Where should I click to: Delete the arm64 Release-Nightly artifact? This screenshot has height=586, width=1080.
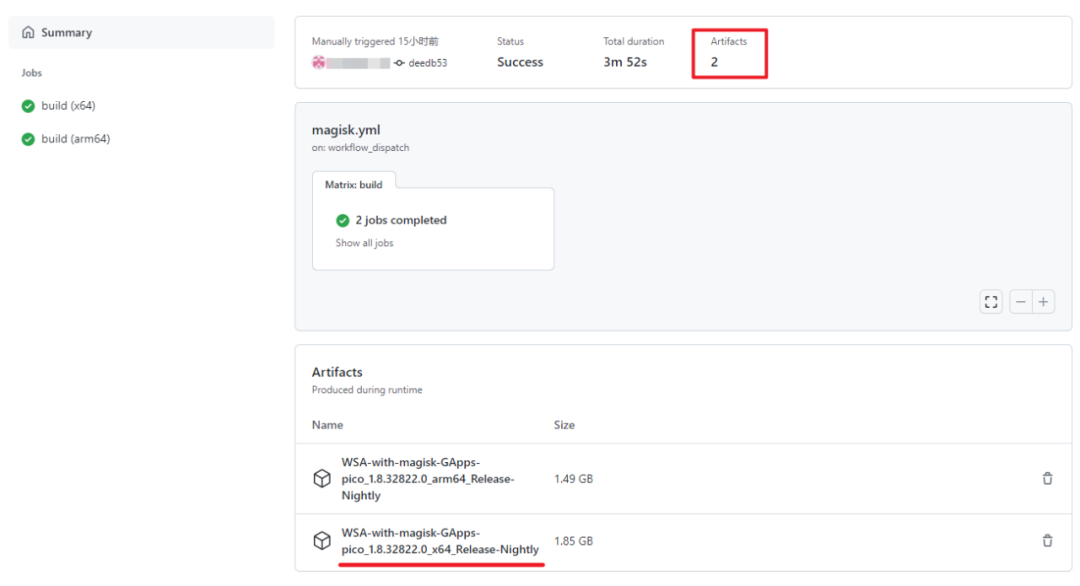coord(1047,479)
